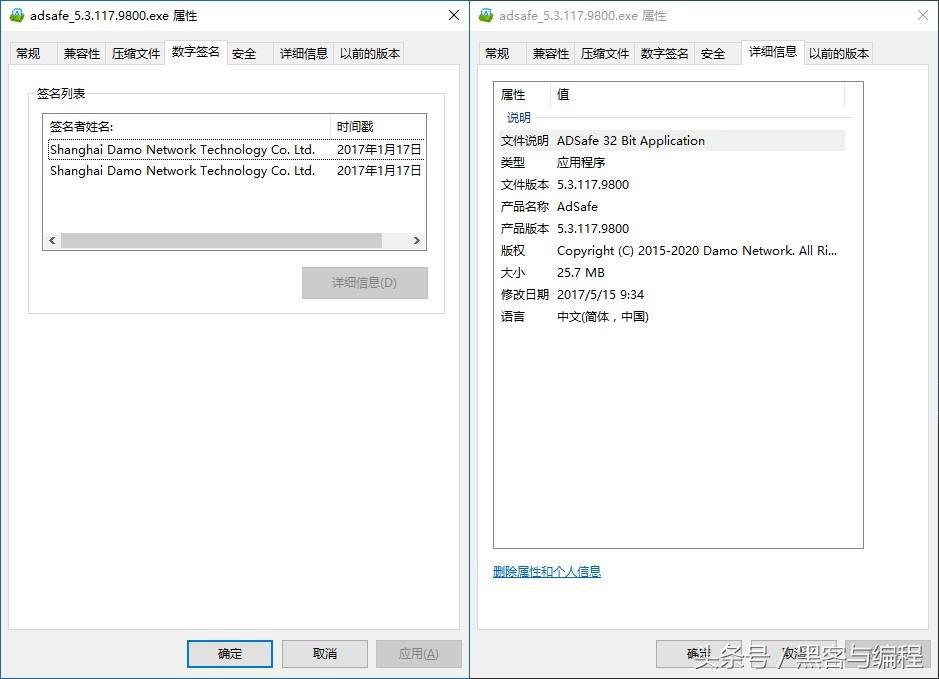Click 删除属性和个人信息 link

546,571
